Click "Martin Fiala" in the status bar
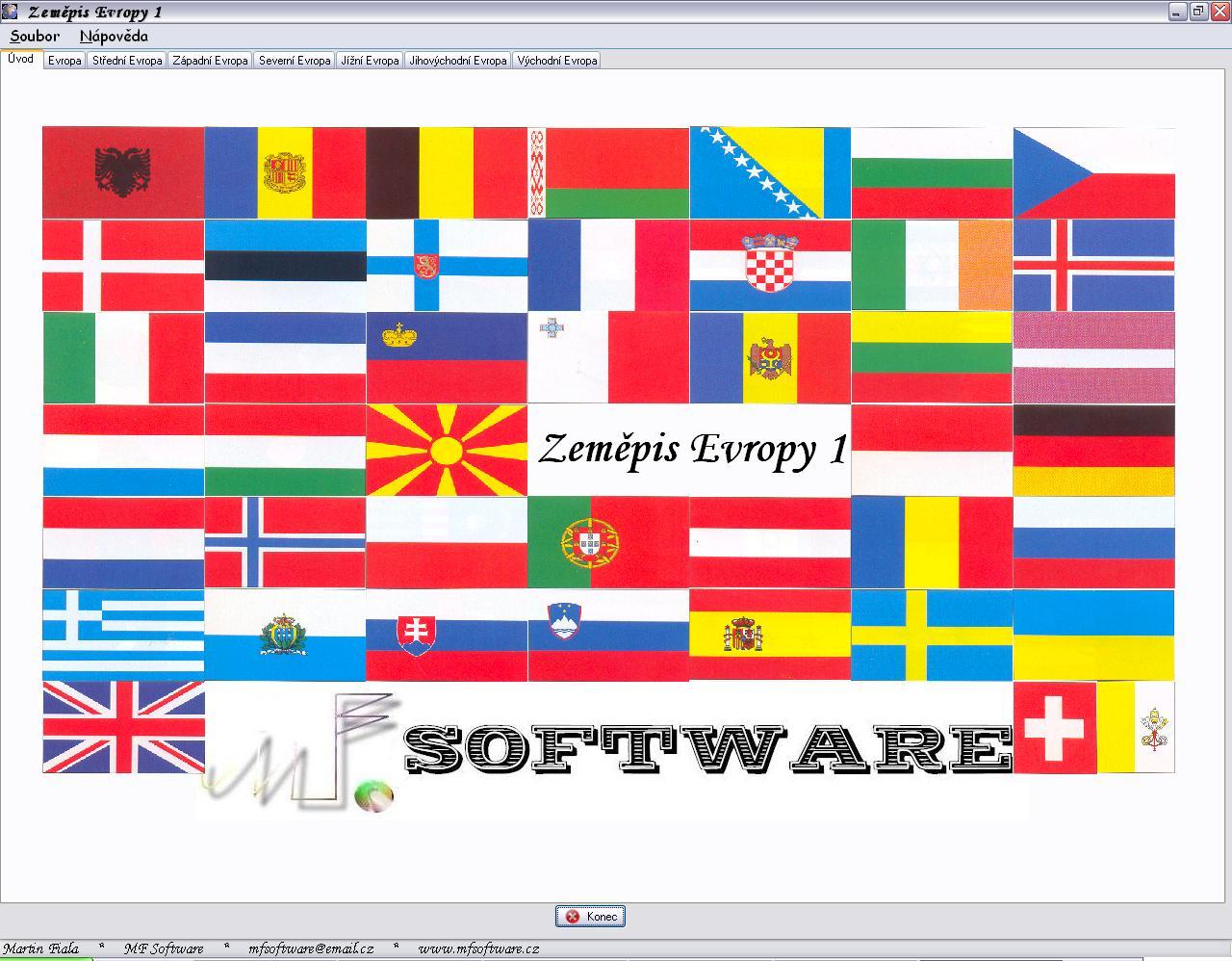 click(41, 948)
